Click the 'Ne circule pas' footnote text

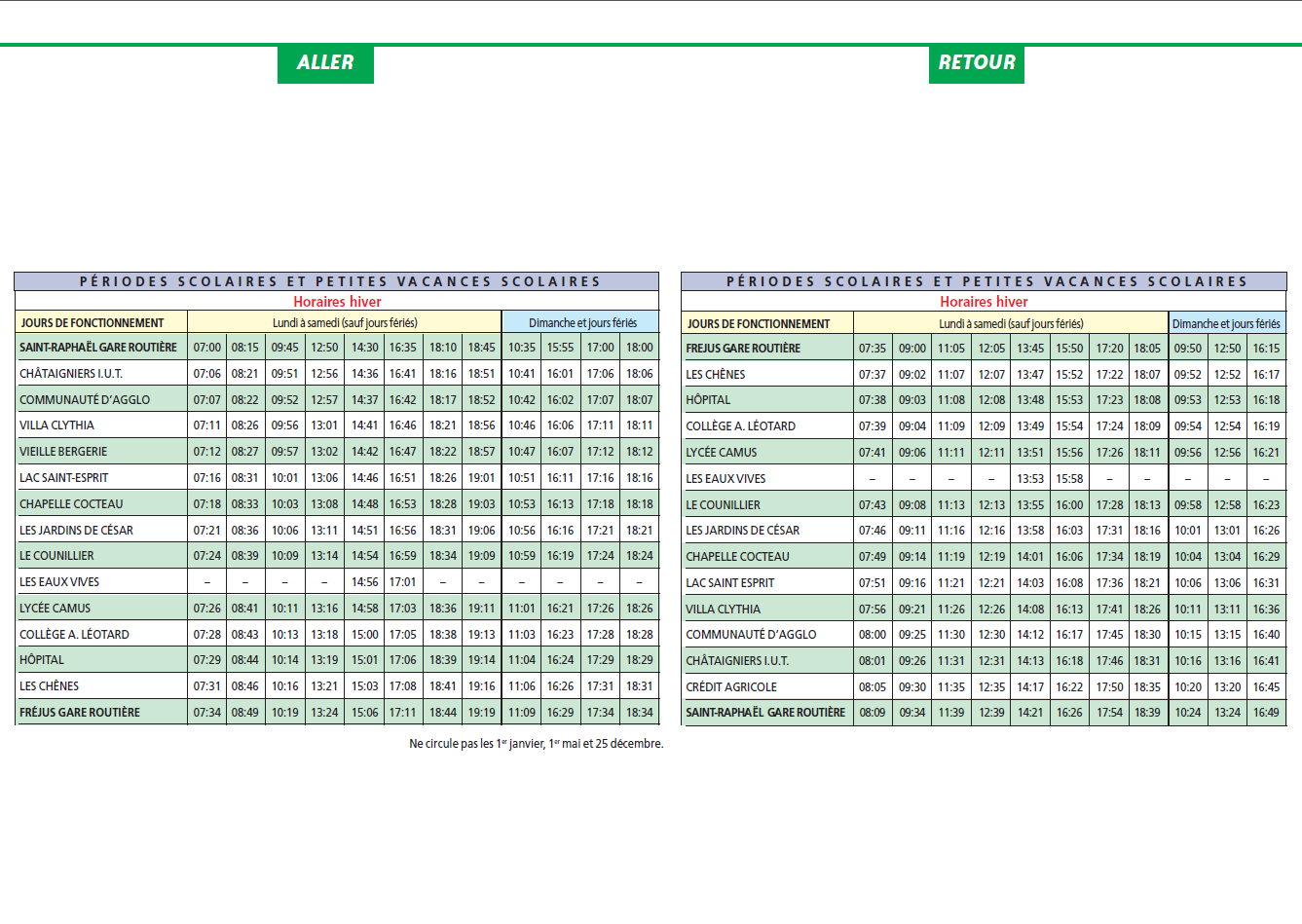(537, 744)
